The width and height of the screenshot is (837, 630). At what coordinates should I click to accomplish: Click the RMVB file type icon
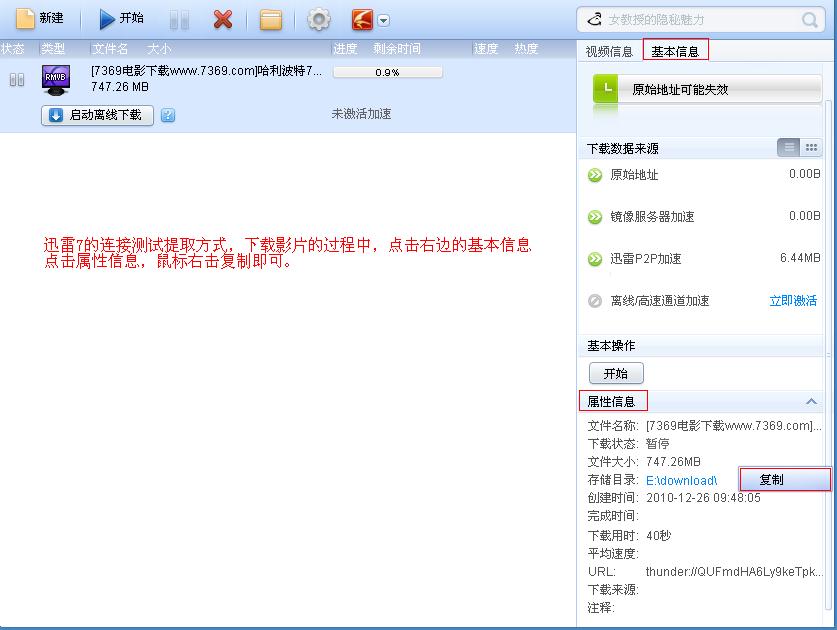click(56, 80)
